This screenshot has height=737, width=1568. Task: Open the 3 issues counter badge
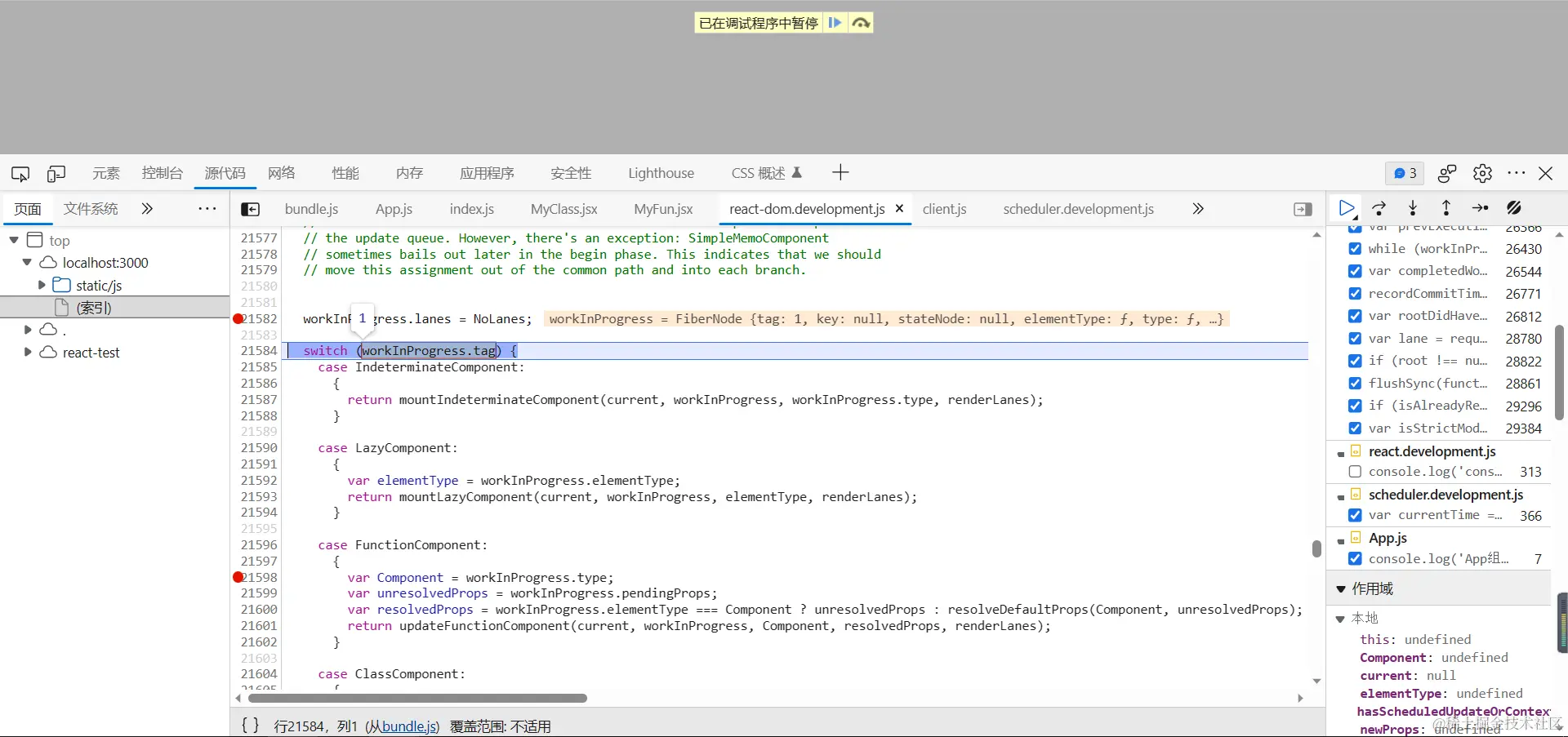coord(1405,173)
